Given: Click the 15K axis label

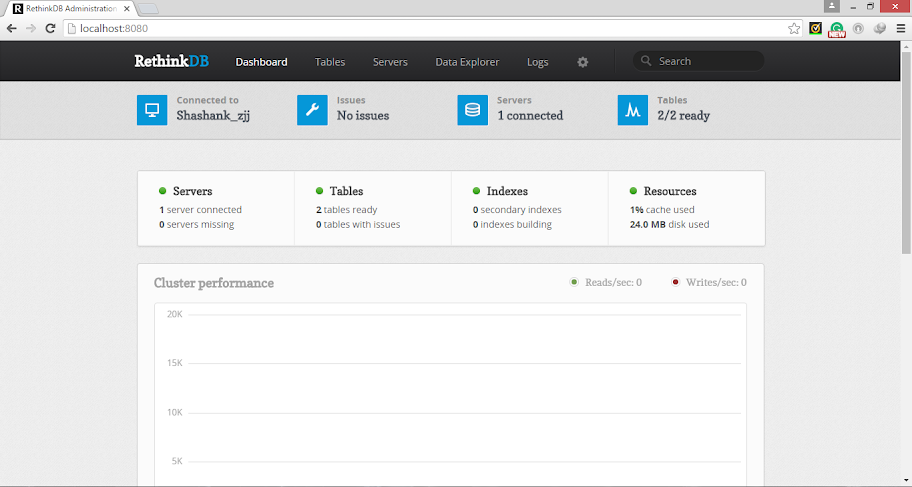Looking at the screenshot, I should click(x=174, y=363).
